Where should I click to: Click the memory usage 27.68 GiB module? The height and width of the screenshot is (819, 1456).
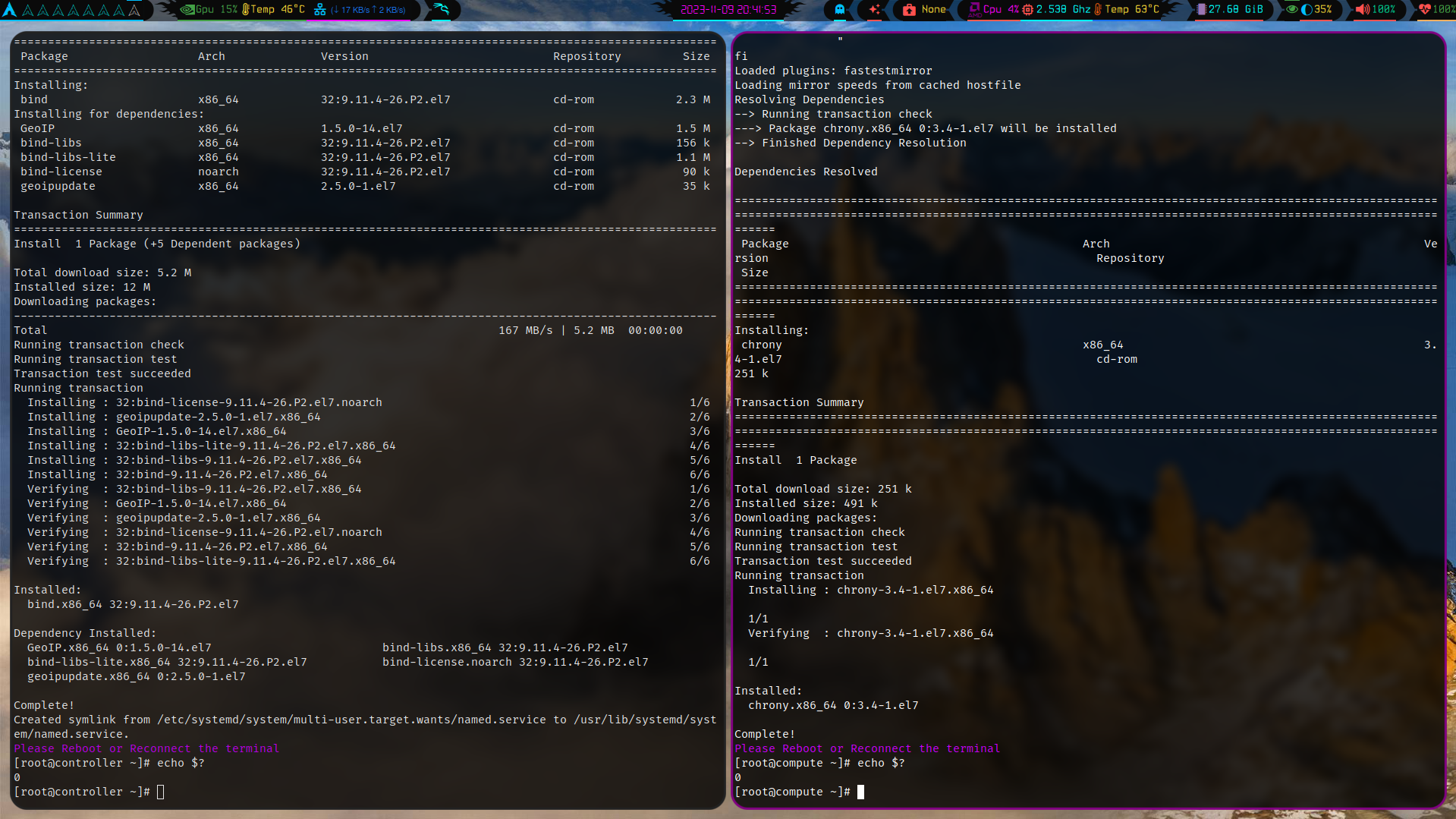tap(1230, 10)
